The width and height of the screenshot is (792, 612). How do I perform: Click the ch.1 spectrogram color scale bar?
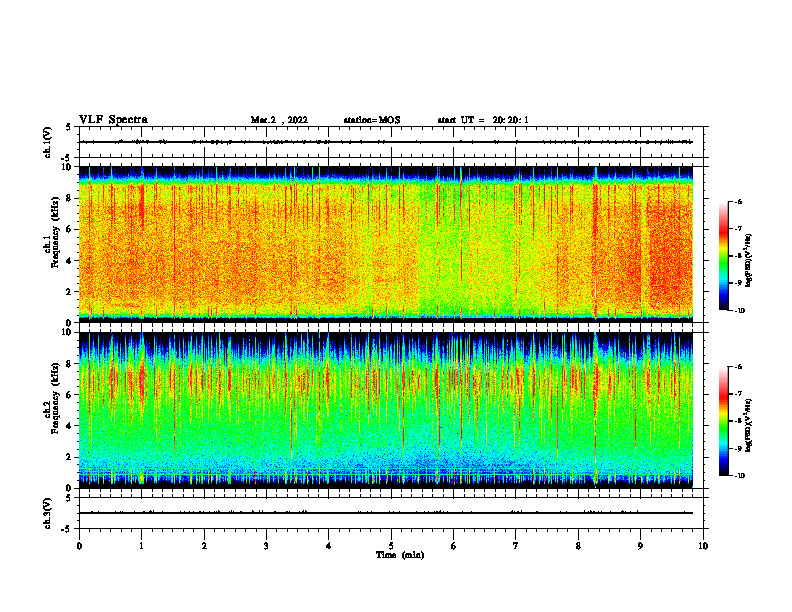tap(724, 256)
